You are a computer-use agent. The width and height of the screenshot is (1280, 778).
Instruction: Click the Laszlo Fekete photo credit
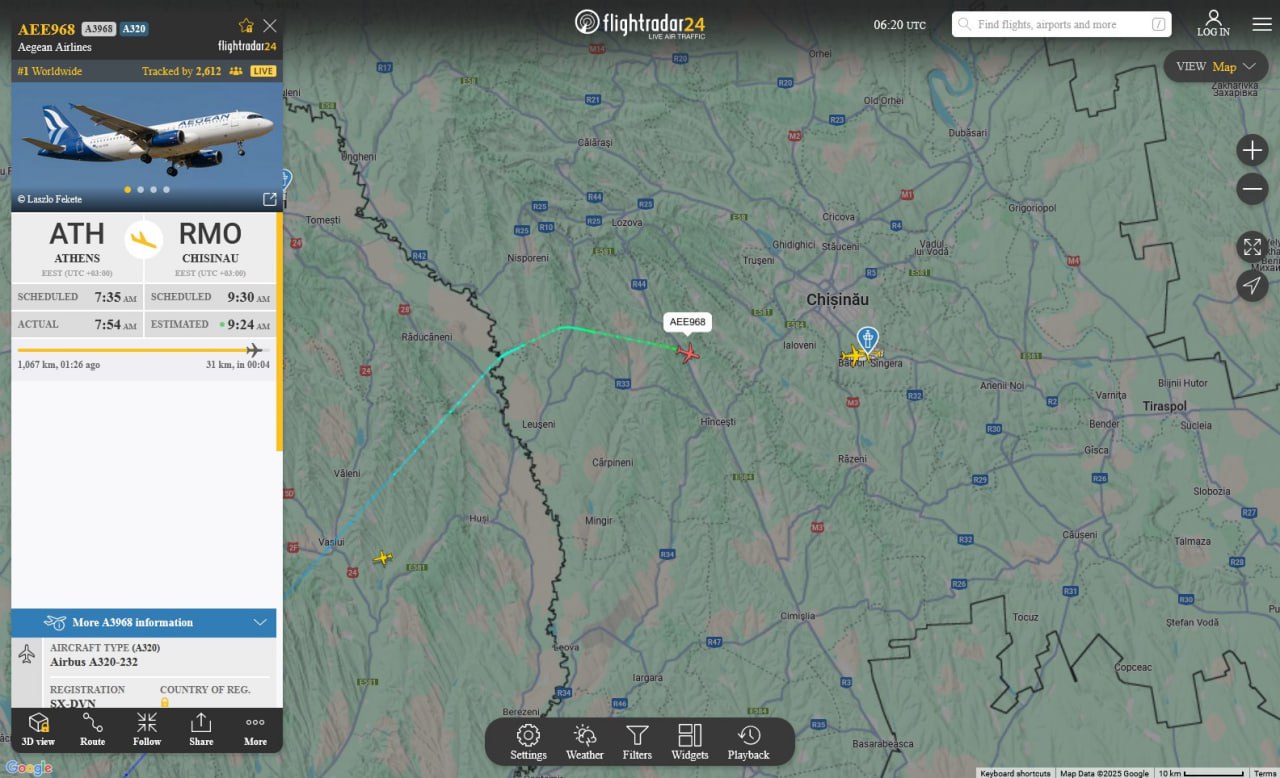click(50, 199)
